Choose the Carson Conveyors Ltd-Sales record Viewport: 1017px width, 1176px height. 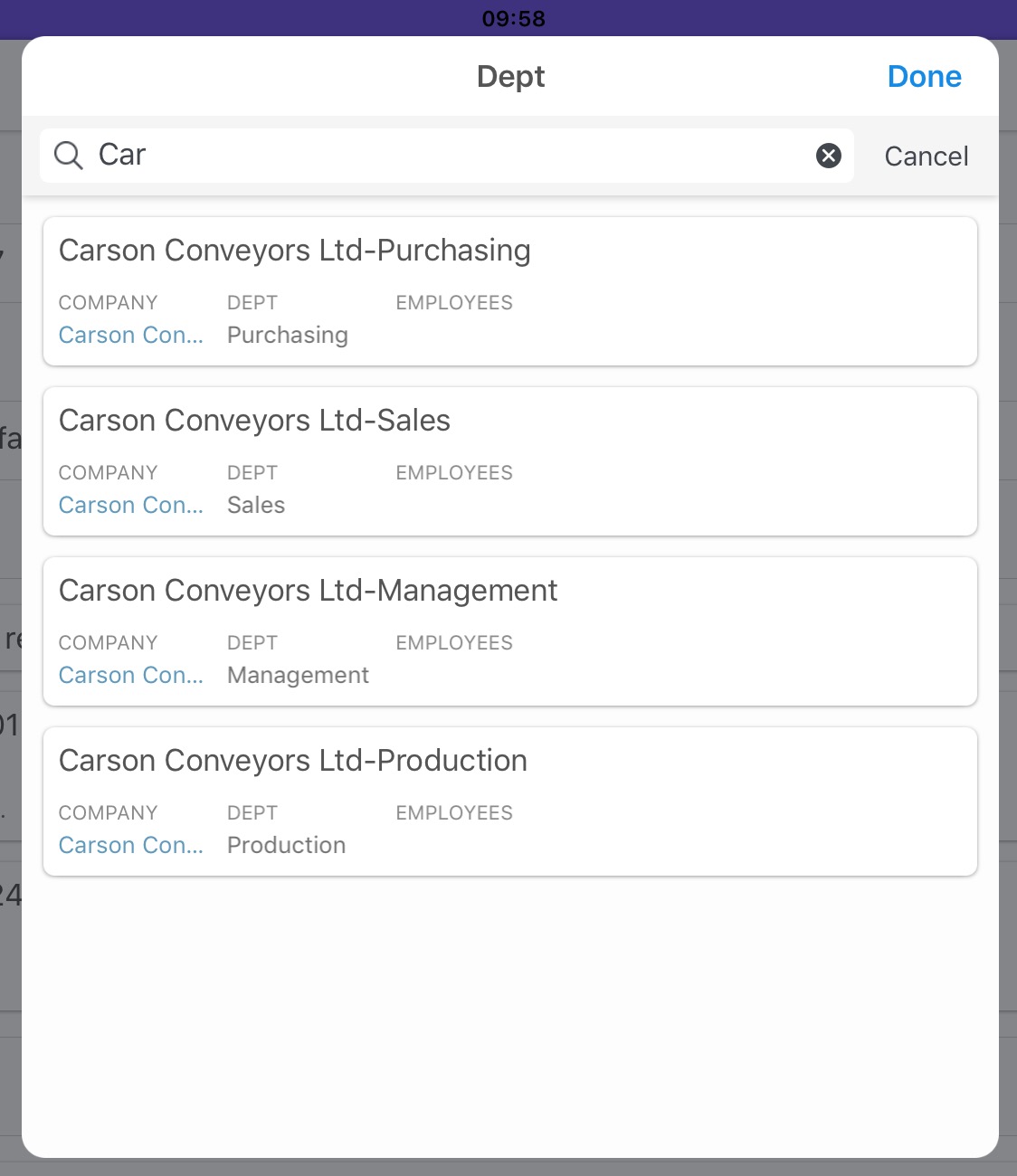tap(254, 421)
